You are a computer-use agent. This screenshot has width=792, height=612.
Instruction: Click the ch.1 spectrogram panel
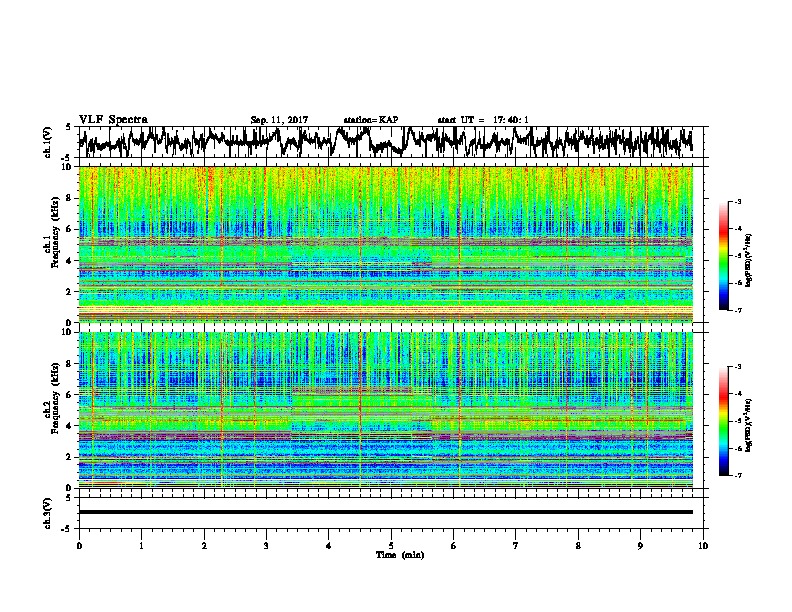click(x=386, y=244)
